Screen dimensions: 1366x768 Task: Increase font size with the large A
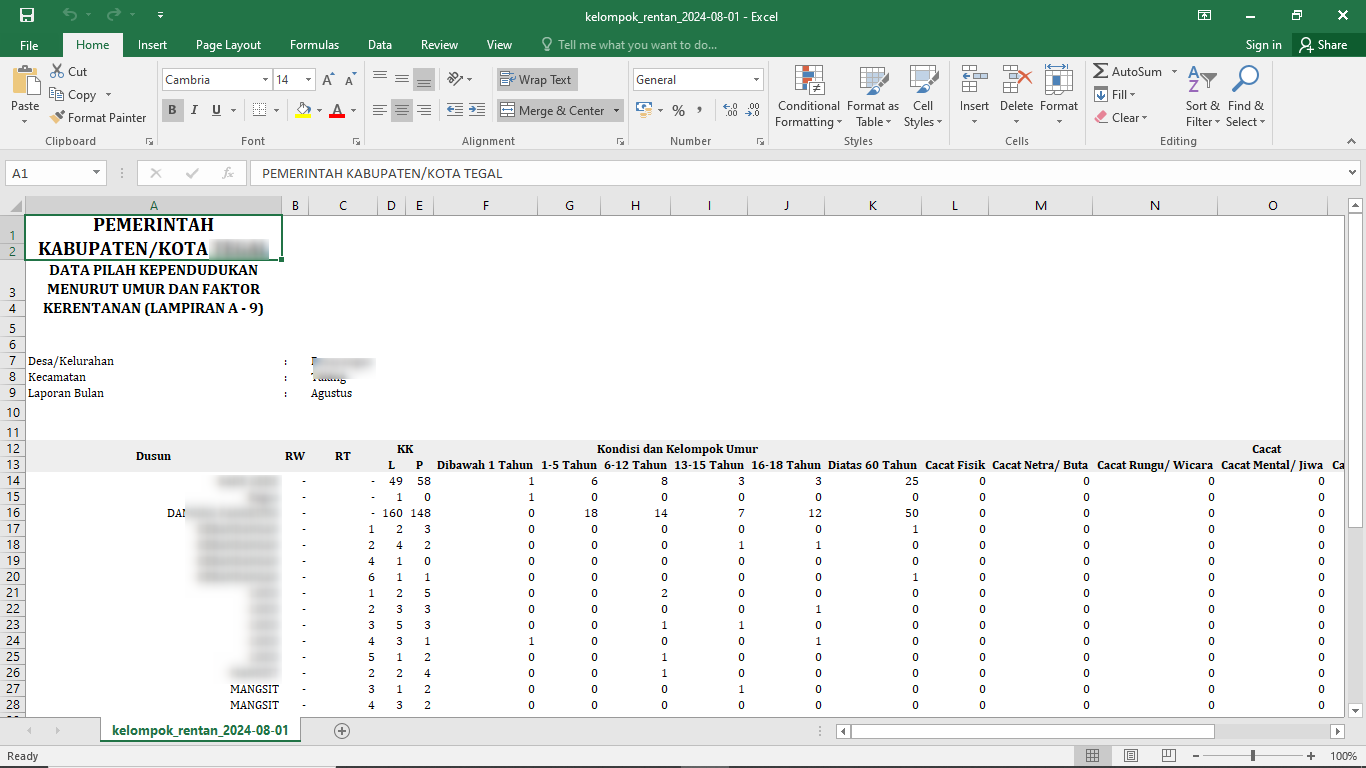point(330,80)
